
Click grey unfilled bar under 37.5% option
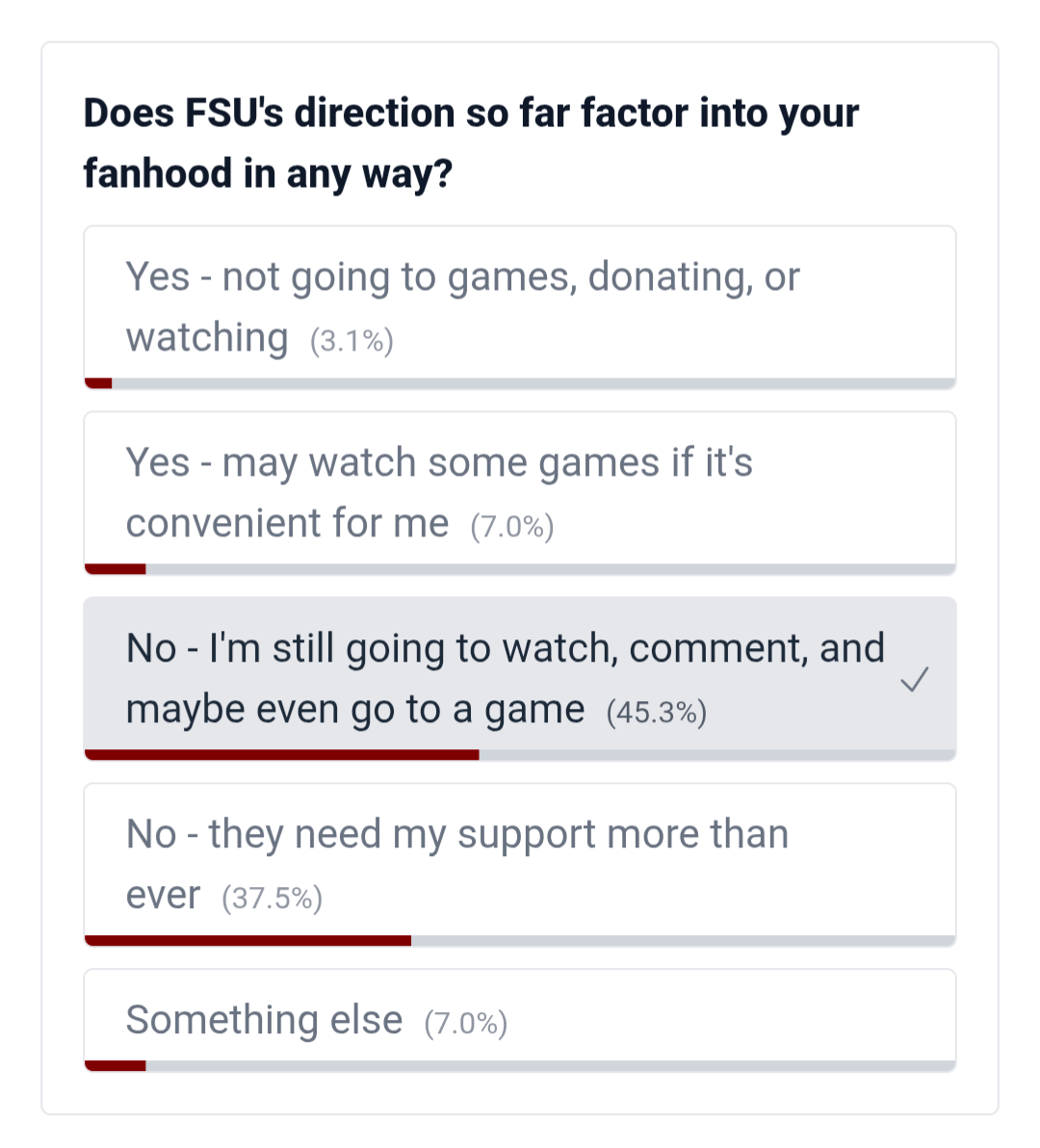tap(683, 941)
